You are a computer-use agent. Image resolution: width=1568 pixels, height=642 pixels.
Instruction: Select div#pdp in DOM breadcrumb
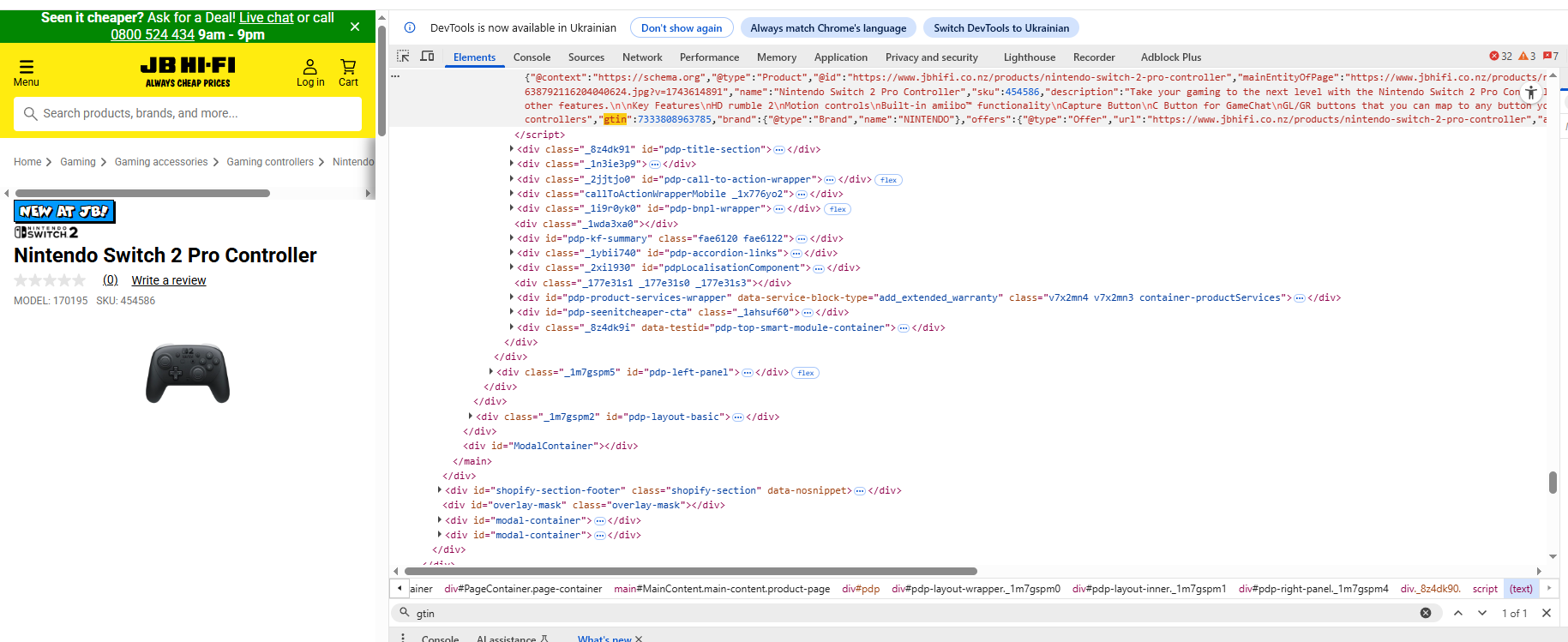[861, 589]
